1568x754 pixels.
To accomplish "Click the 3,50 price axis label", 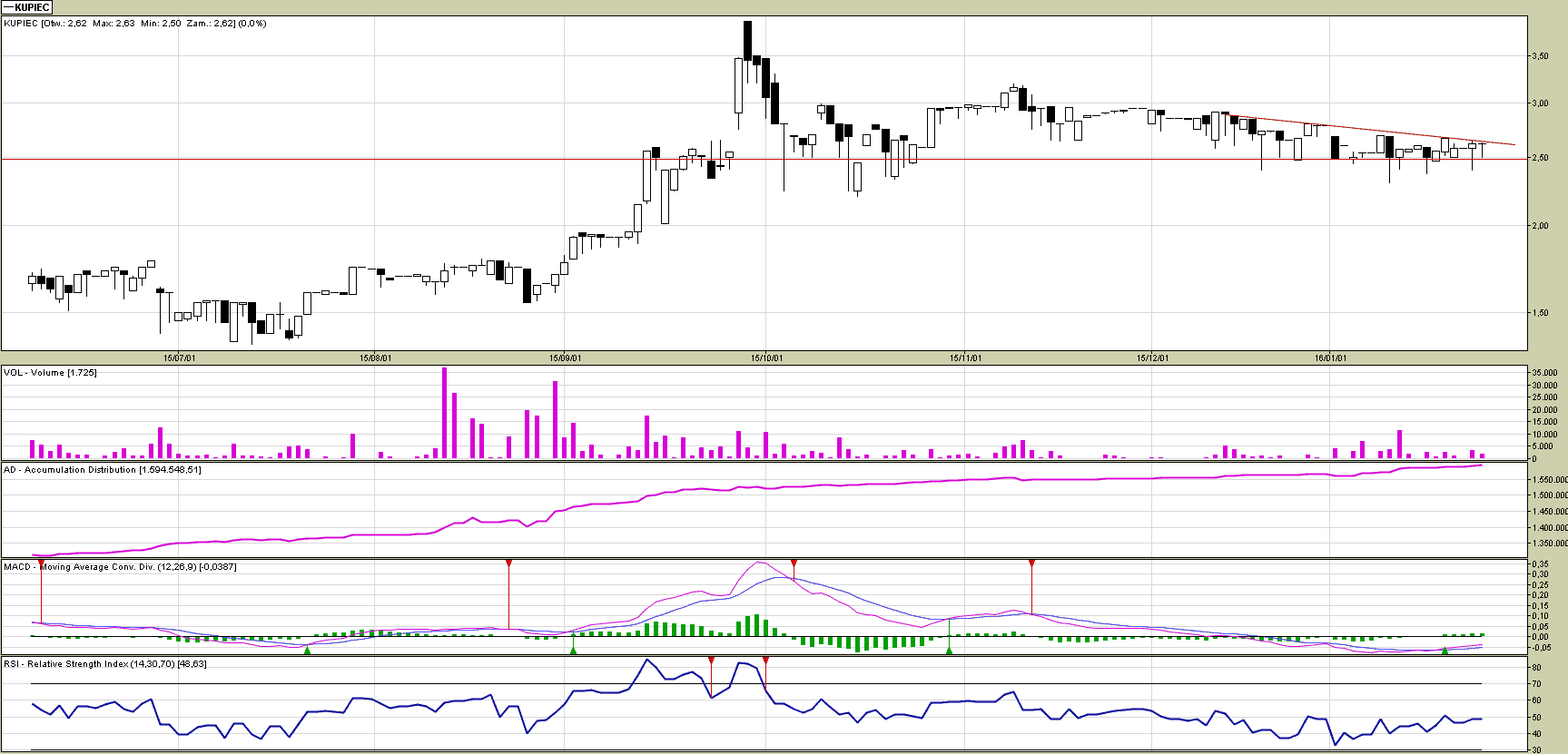I will pos(1540,56).
